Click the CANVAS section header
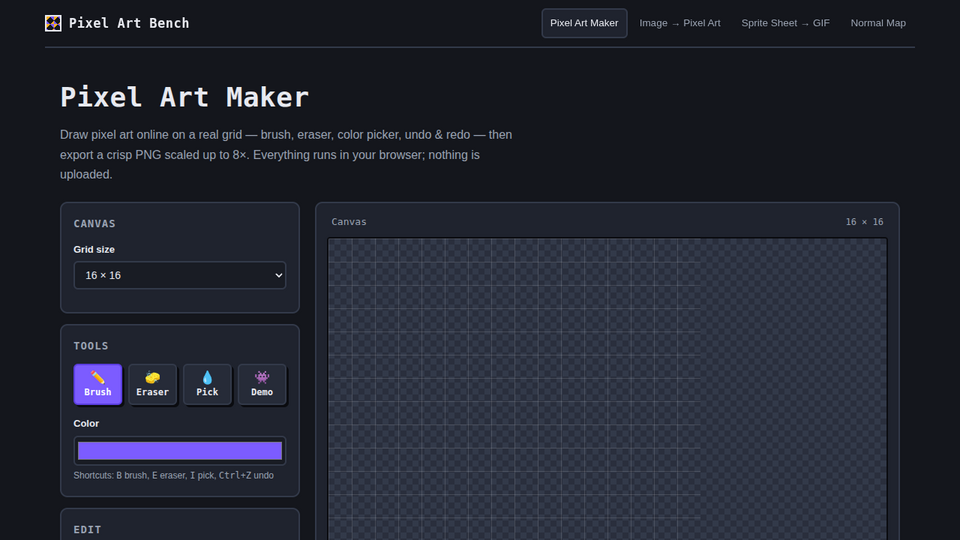The image size is (960, 540). coord(94,223)
